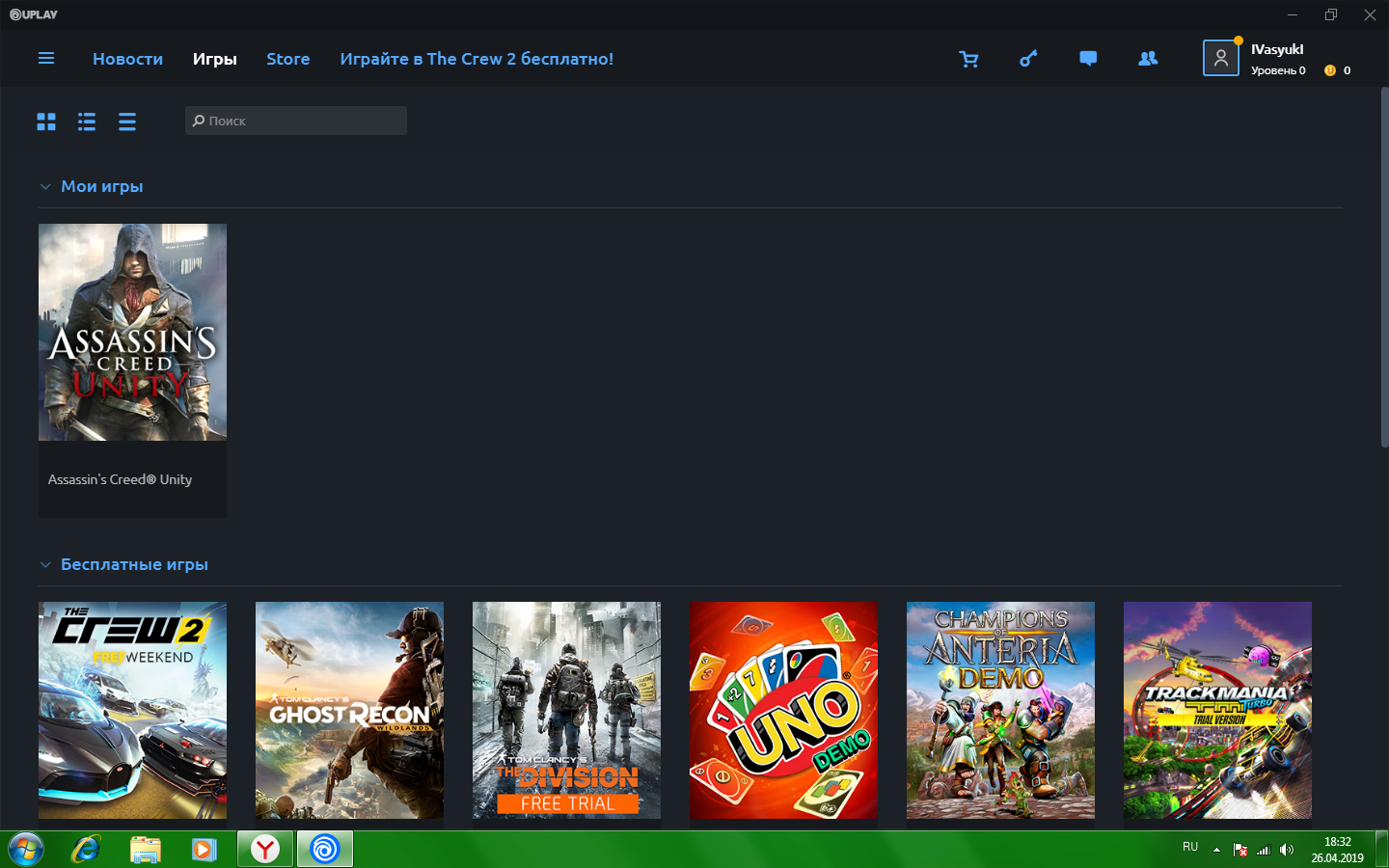Select the Ghost Recon Wildlands cover
This screenshot has width=1389, height=868.
pyautogui.click(x=349, y=711)
